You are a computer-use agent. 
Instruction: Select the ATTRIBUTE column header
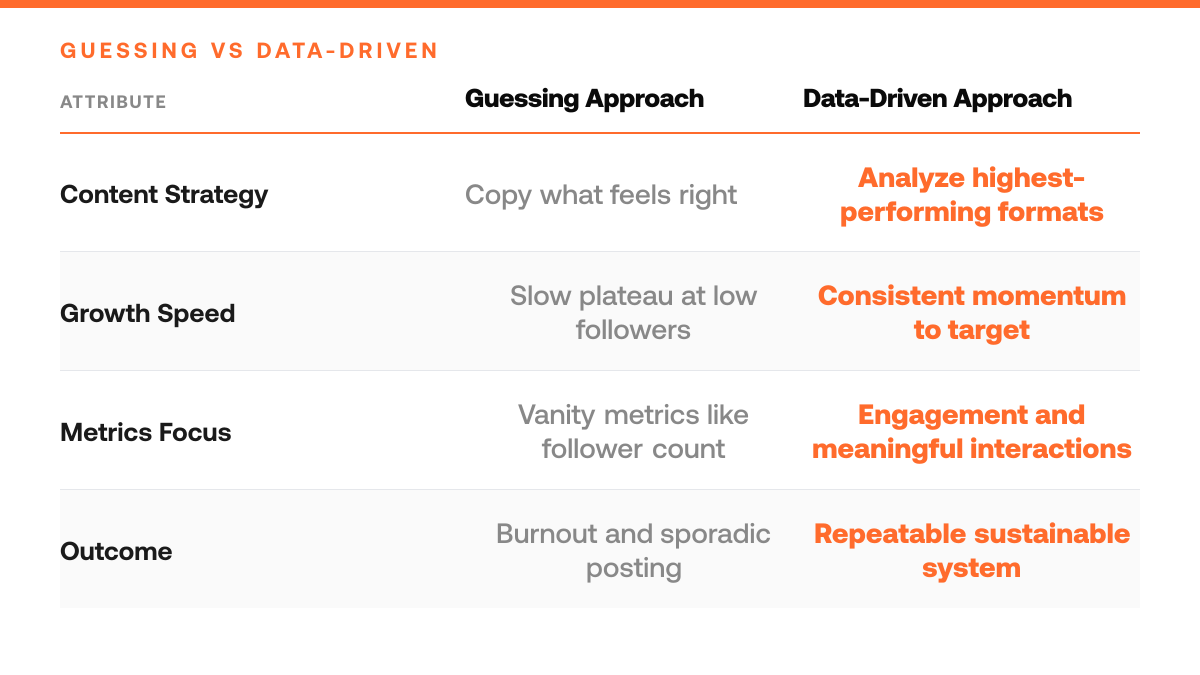(x=113, y=102)
